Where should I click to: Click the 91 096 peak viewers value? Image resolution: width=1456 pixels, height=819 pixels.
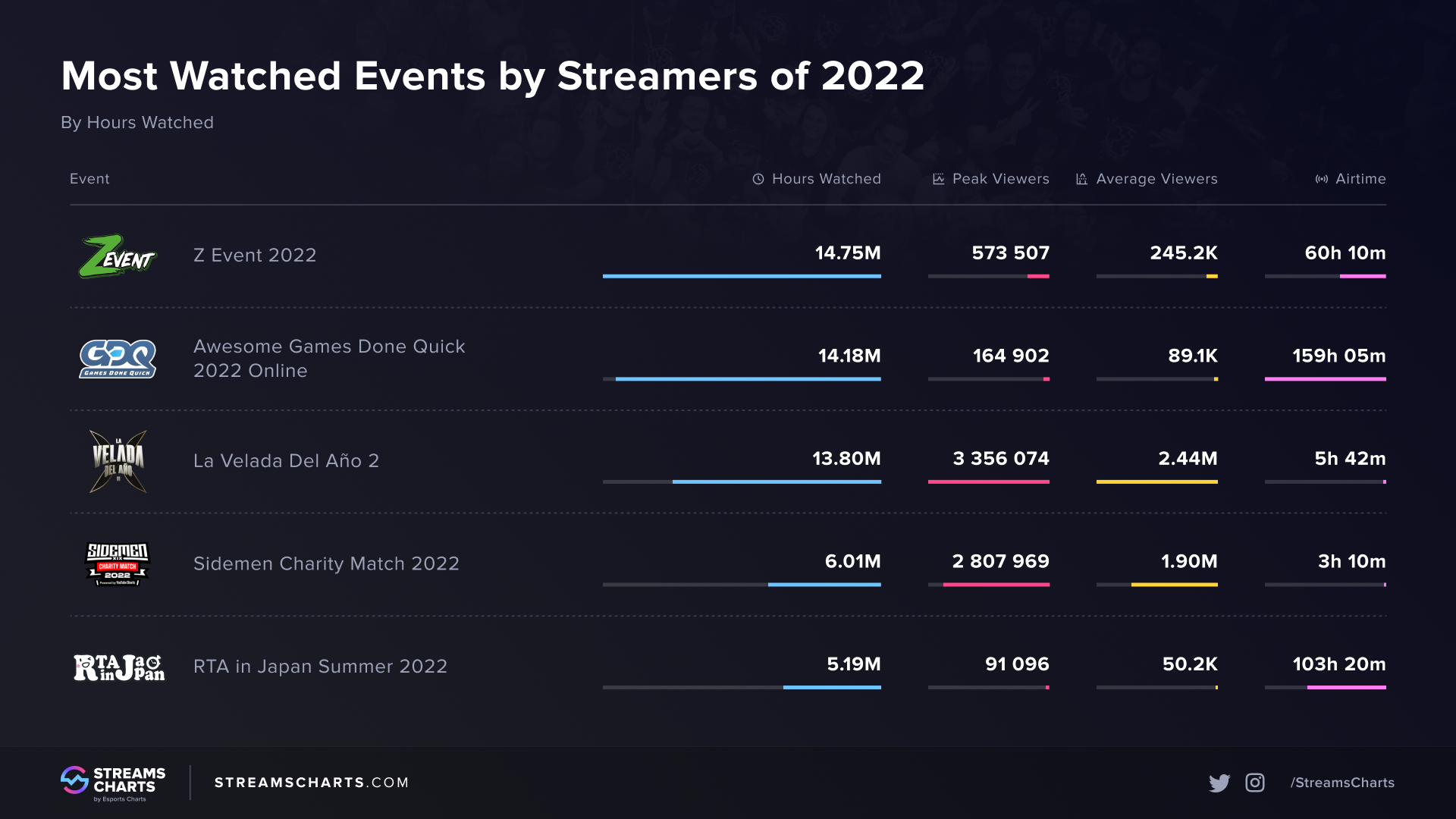click(1017, 664)
